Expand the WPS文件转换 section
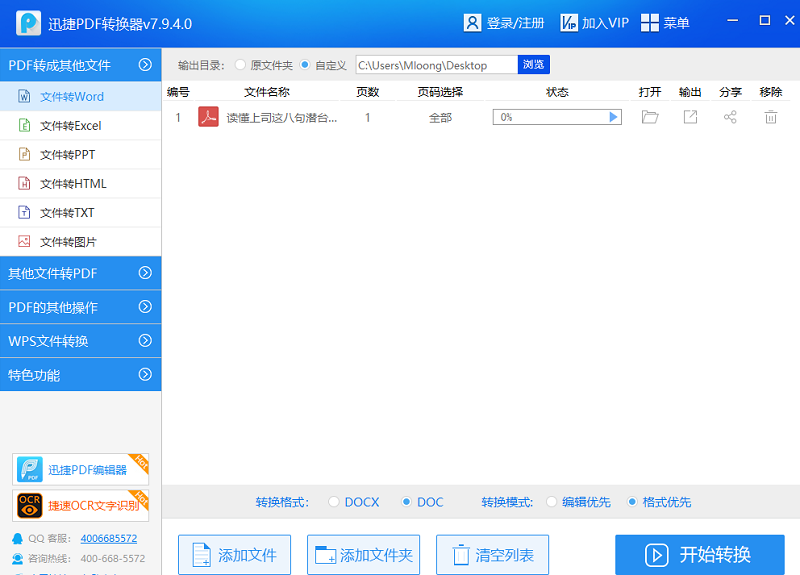800x575 pixels. click(x=80, y=341)
